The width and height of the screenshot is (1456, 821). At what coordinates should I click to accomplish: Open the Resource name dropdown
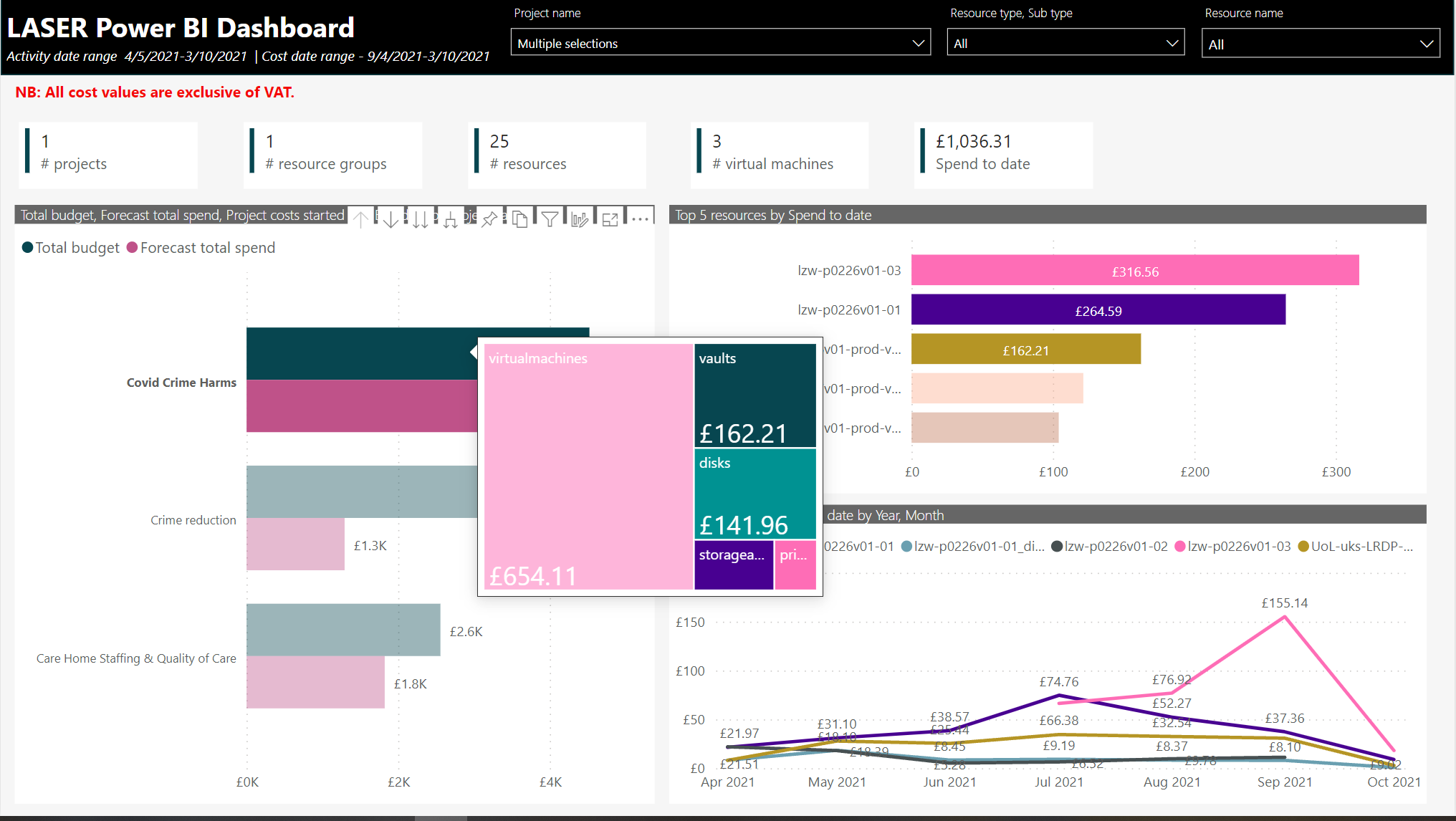click(x=1321, y=44)
